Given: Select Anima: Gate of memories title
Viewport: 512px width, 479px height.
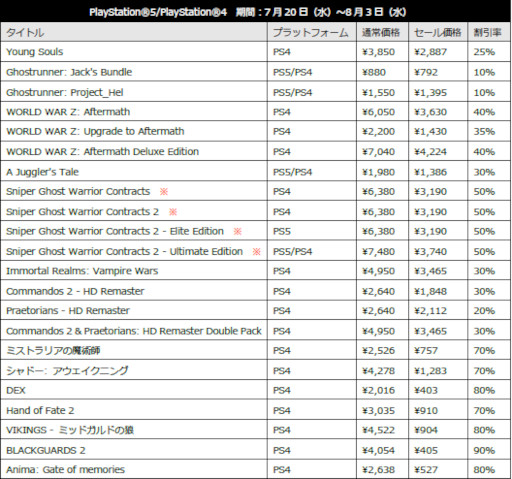Looking at the screenshot, I should point(65,470).
